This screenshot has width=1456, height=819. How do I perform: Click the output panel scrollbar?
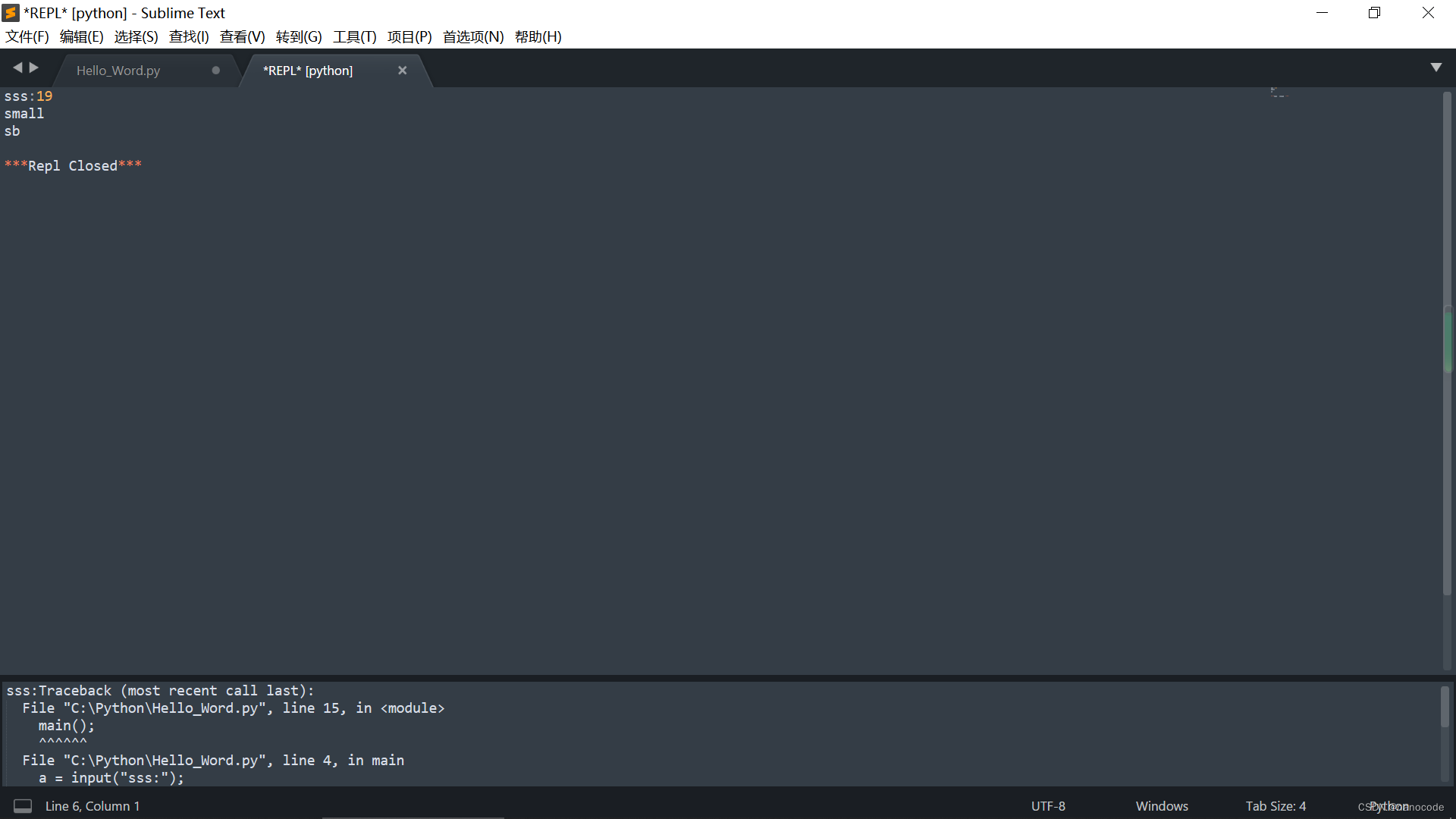click(1445, 707)
